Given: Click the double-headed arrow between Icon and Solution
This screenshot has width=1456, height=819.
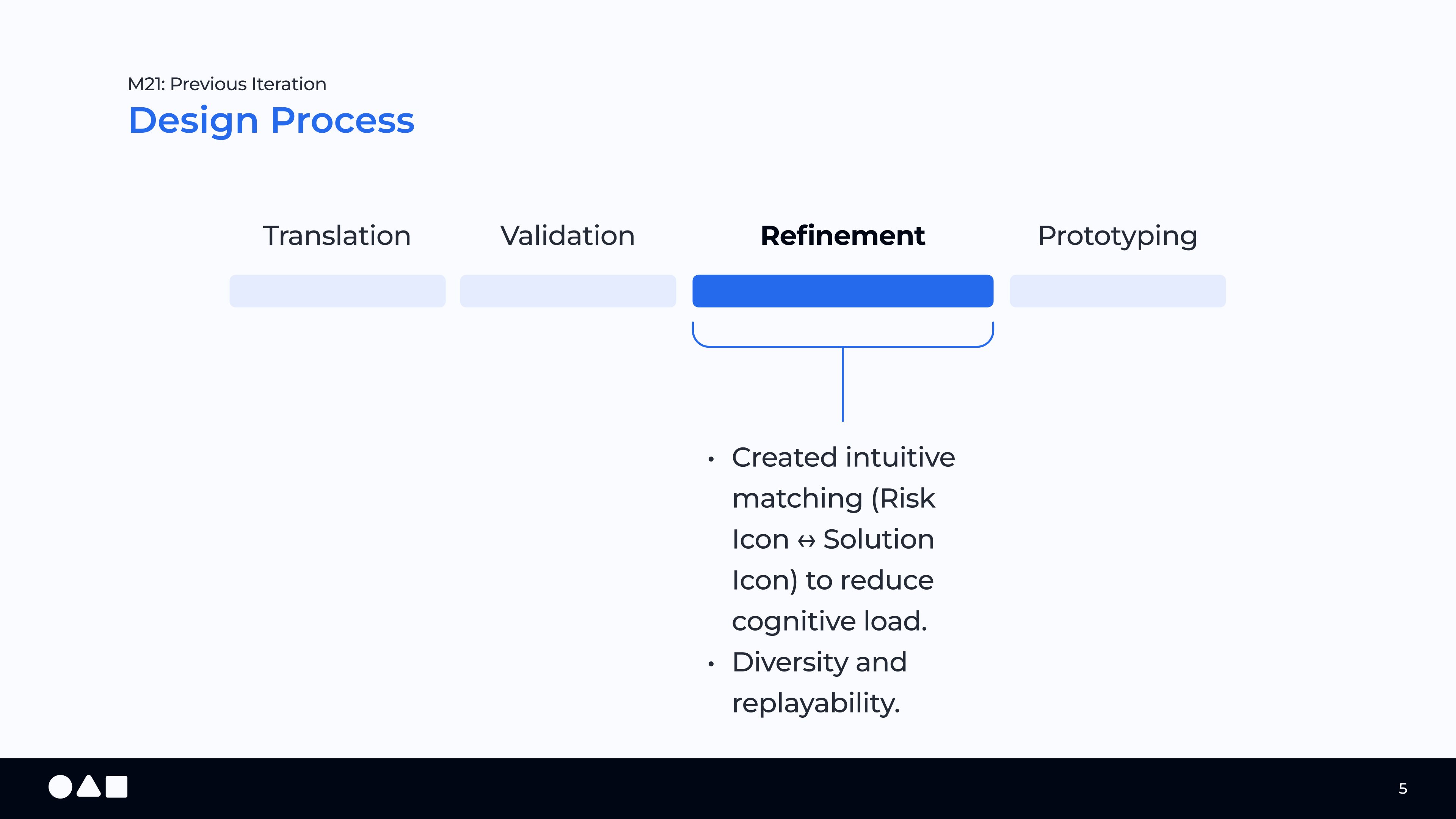Looking at the screenshot, I should point(806,541).
